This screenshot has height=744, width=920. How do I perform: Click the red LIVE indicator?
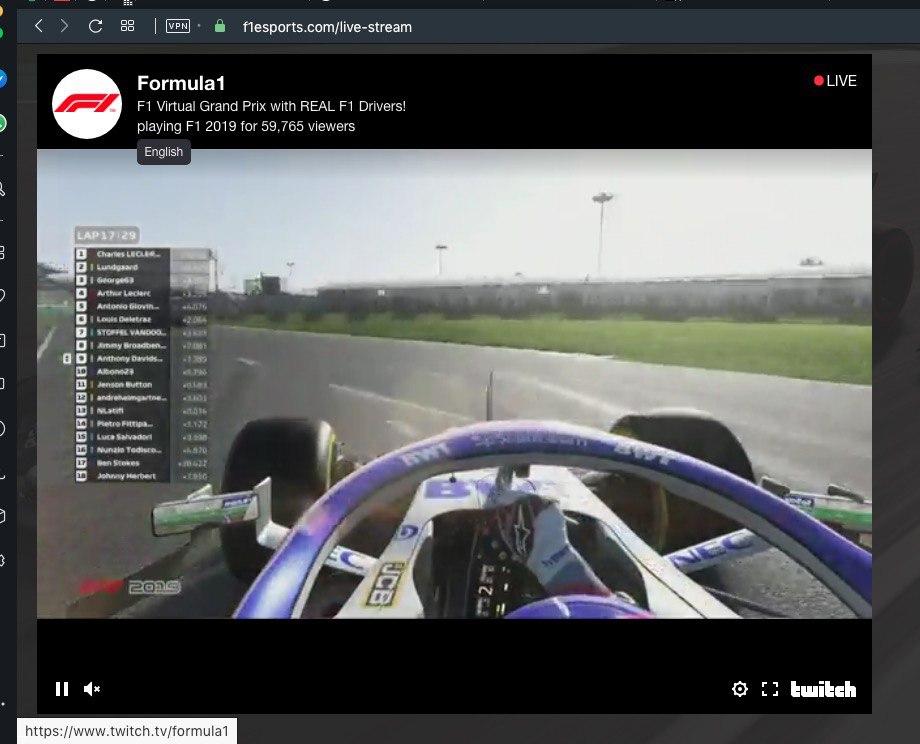click(x=835, y=81)
